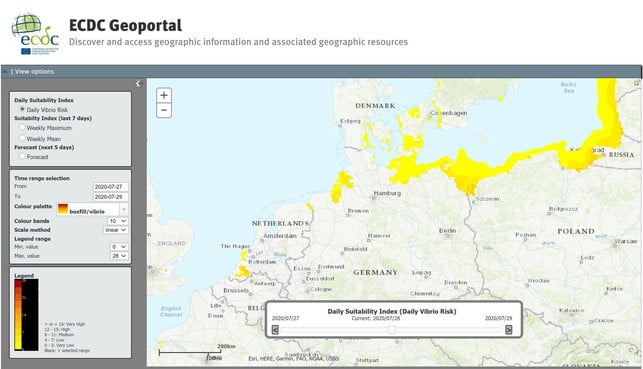643x369 pixels.
Task: Open the Min. value dropdown
Action: coord(119,247)
